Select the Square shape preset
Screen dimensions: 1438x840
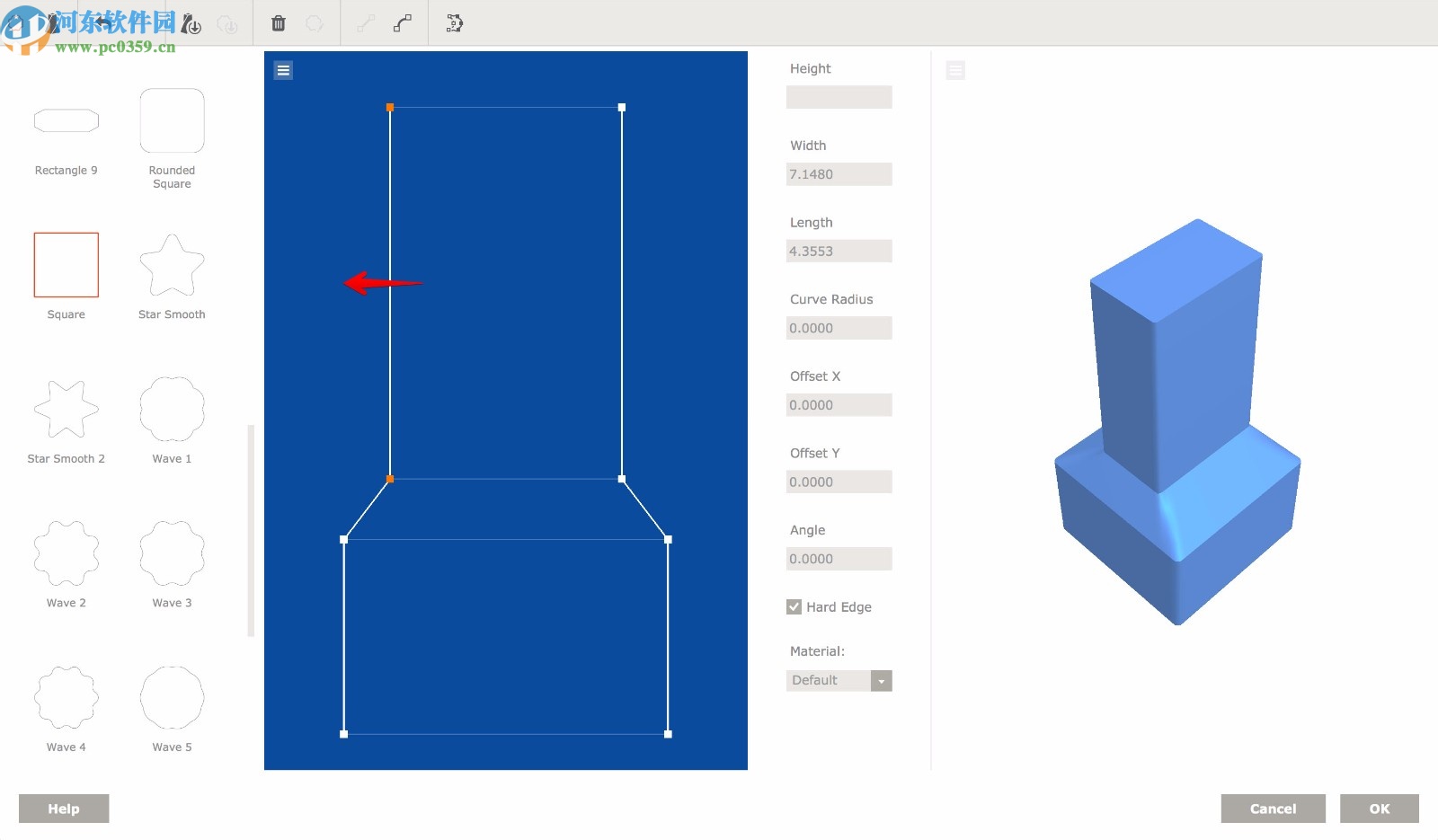click(66, 264)
